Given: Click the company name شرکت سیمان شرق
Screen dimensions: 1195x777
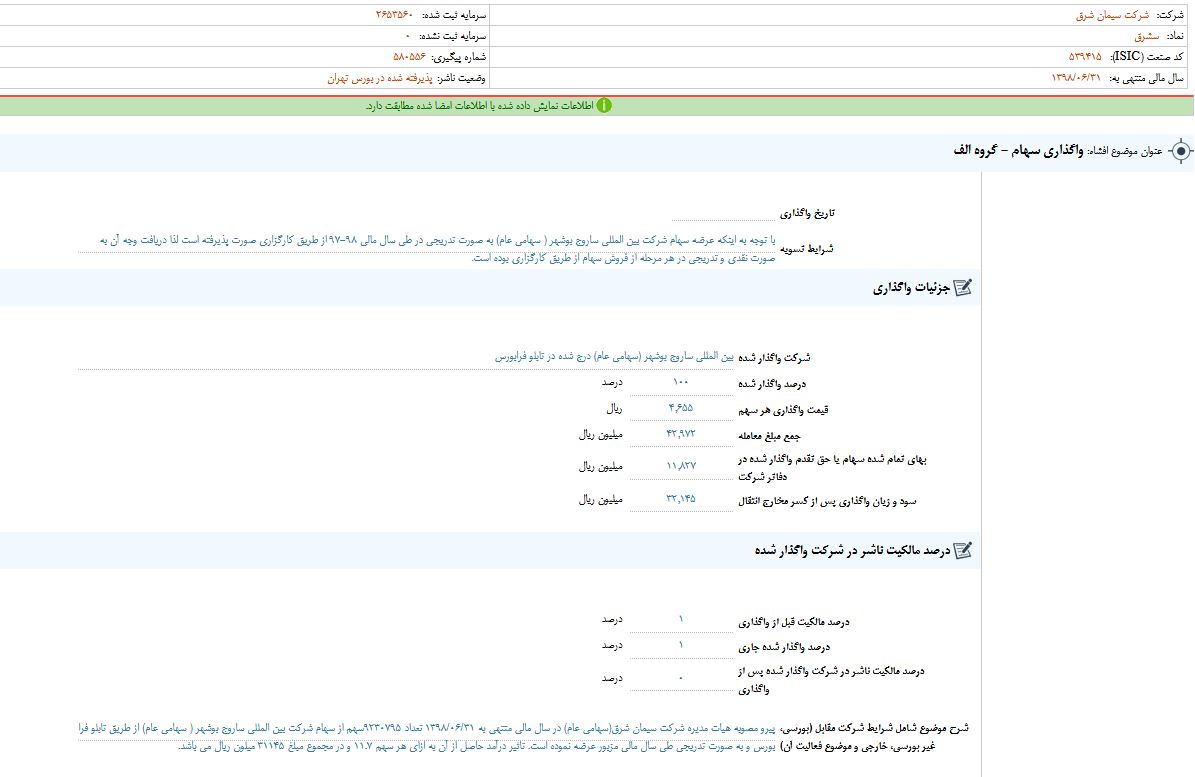Looking at the screenshot, I should point(1112,15).
